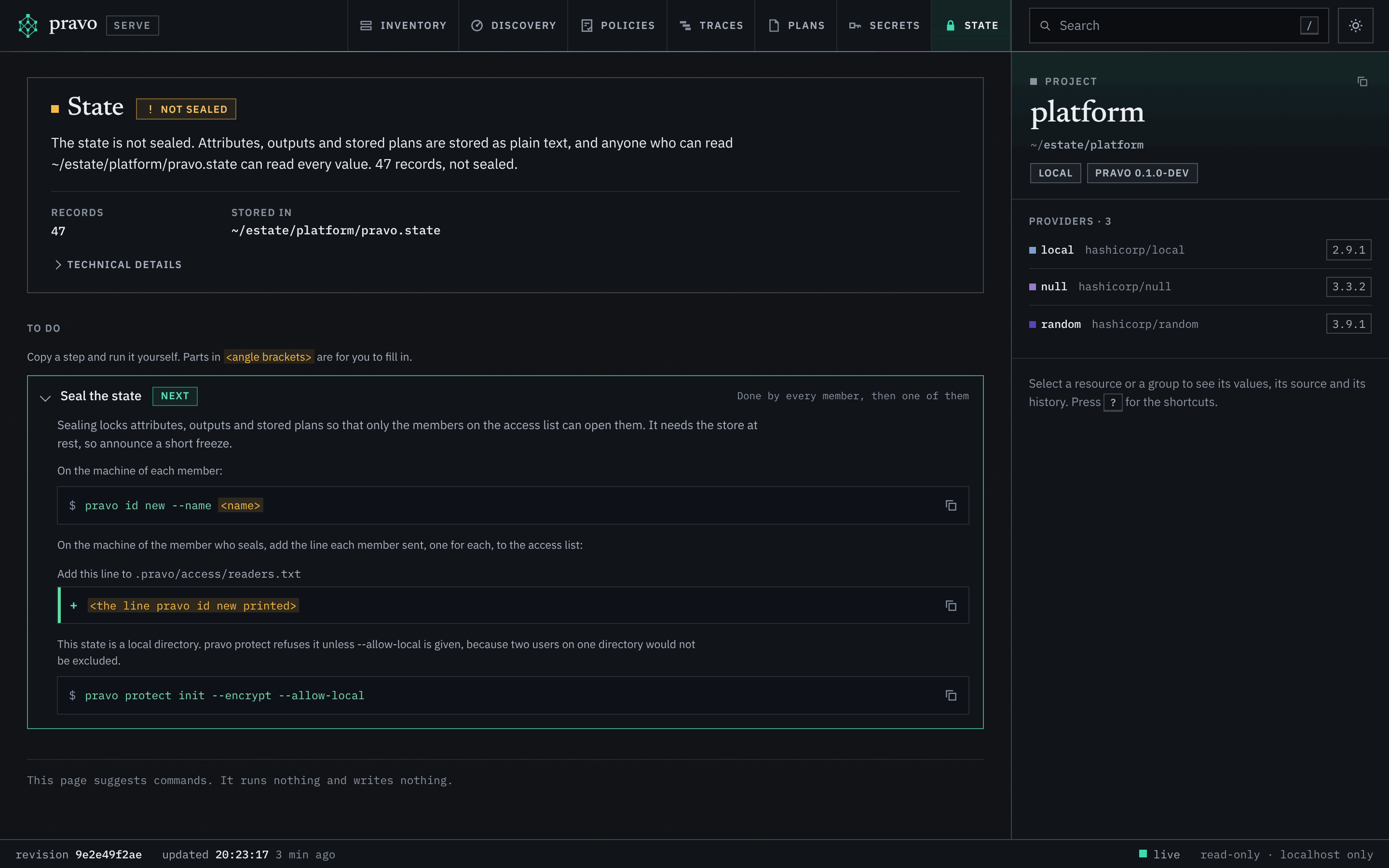The width and height of the screenshot is (1389, 868).
Task: Click the stored-in path ~/estate/platform/pravo.state
Action: pos(336,230)
